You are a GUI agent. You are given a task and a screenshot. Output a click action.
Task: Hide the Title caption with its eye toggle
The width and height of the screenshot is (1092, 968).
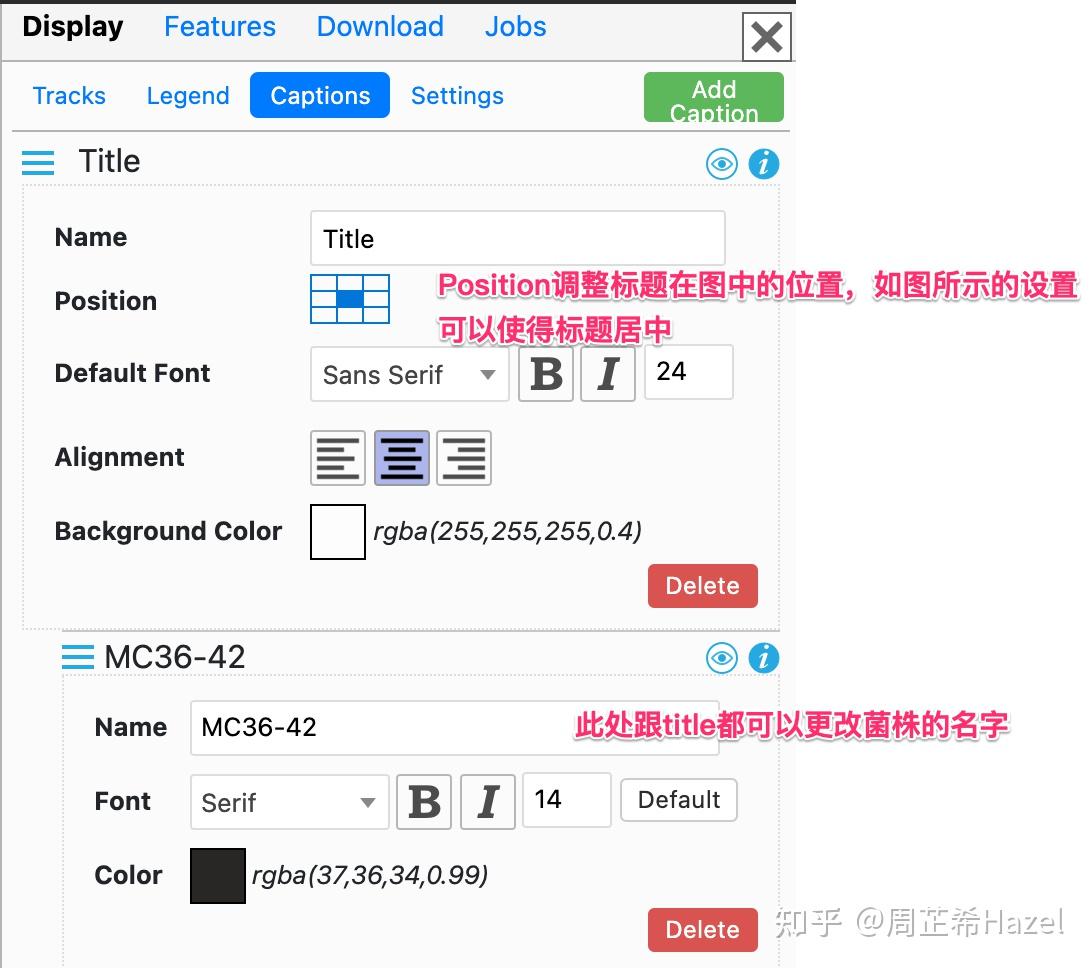[x=721, y=163]
